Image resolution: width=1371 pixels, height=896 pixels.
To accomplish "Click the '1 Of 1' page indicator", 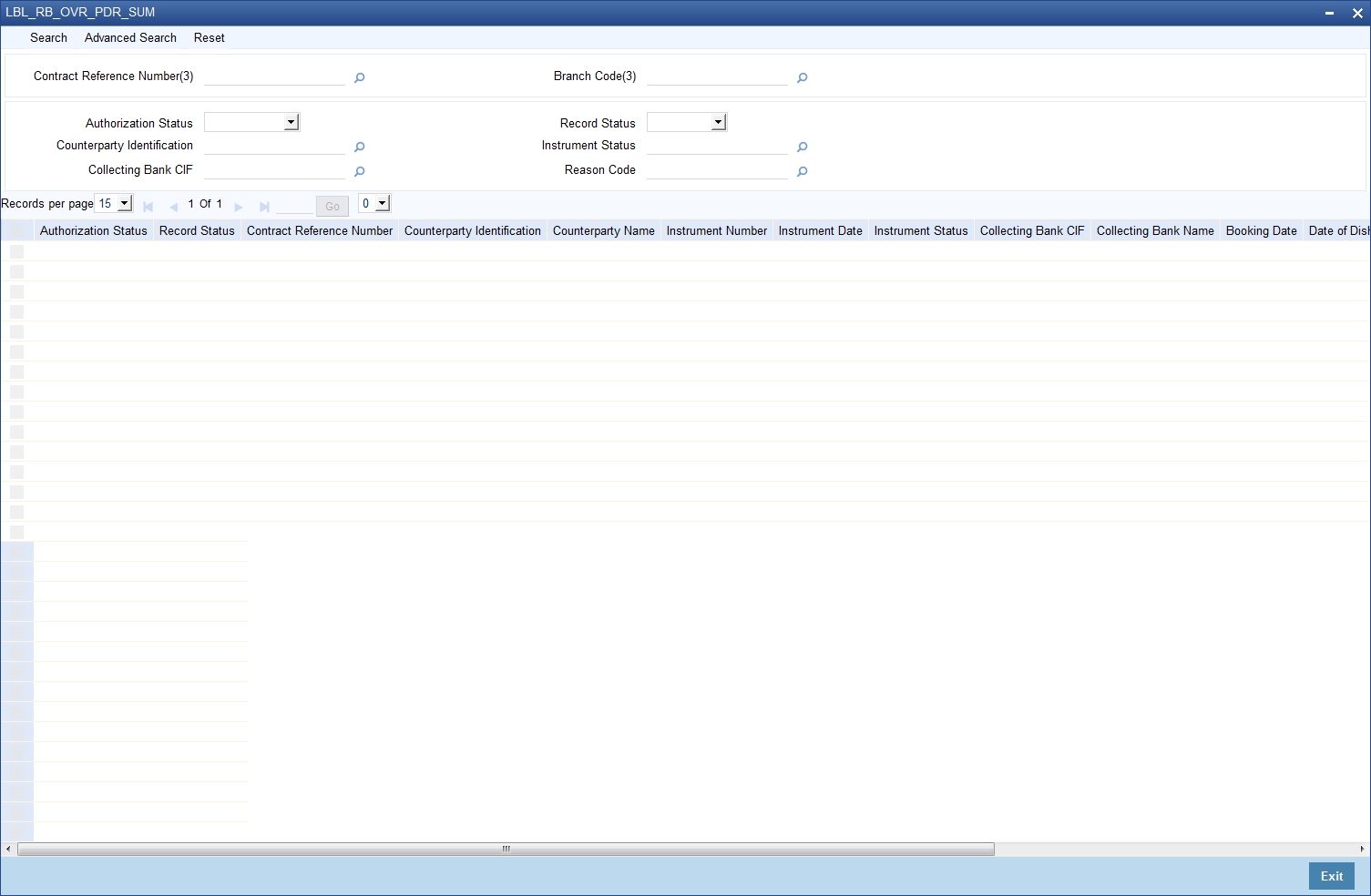I will tap(205, 204).
